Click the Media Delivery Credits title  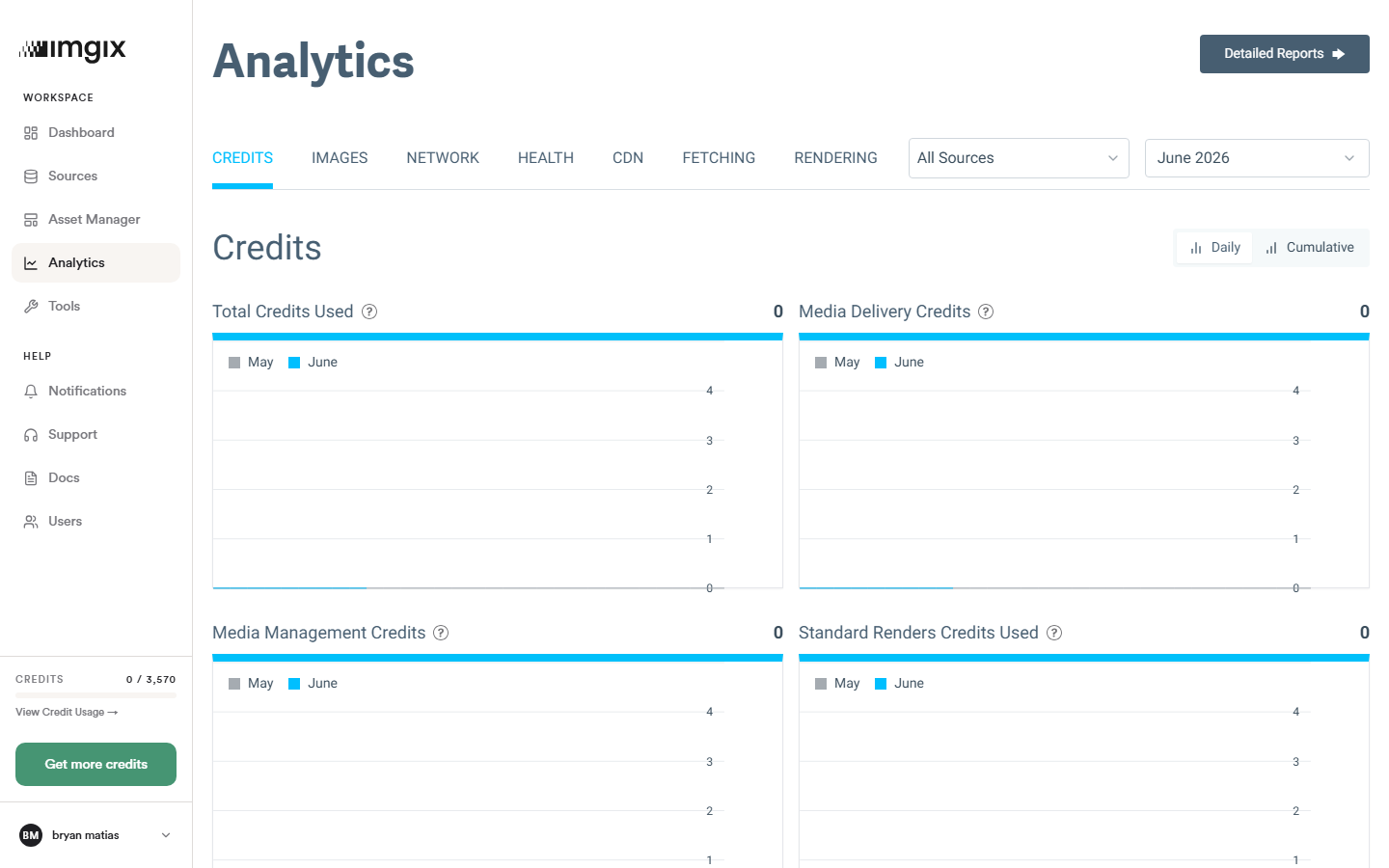point(885,312)
